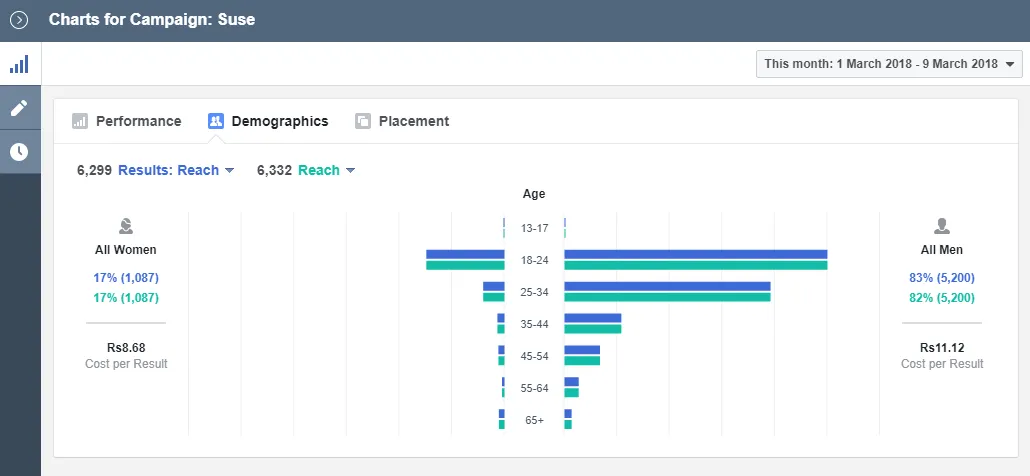Click the green women 18-24 bar
This screenshot has width=1030, height=476.
(x=465, y=265)
